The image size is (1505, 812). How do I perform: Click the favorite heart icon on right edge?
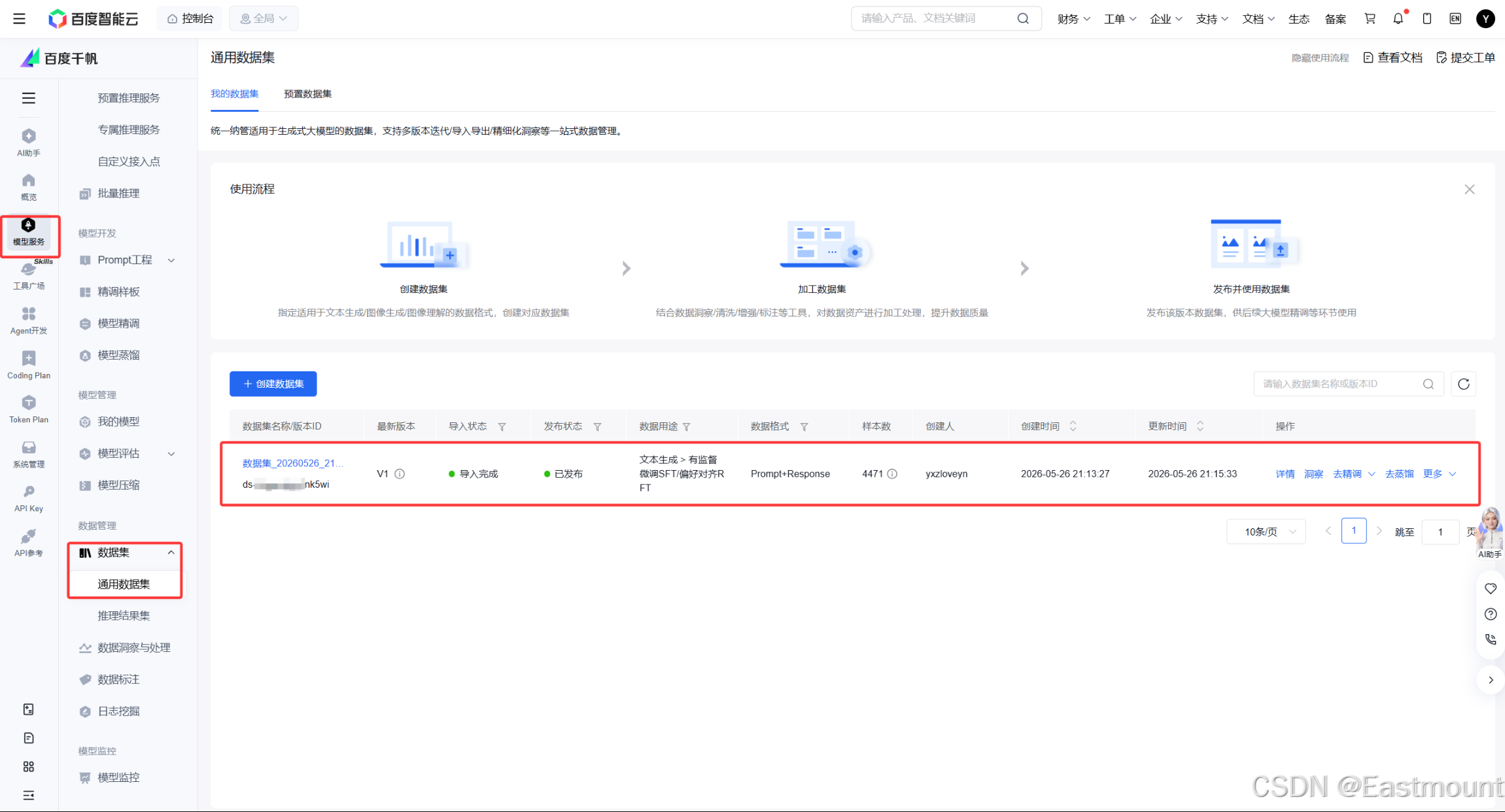click(x=1491, y=588)
